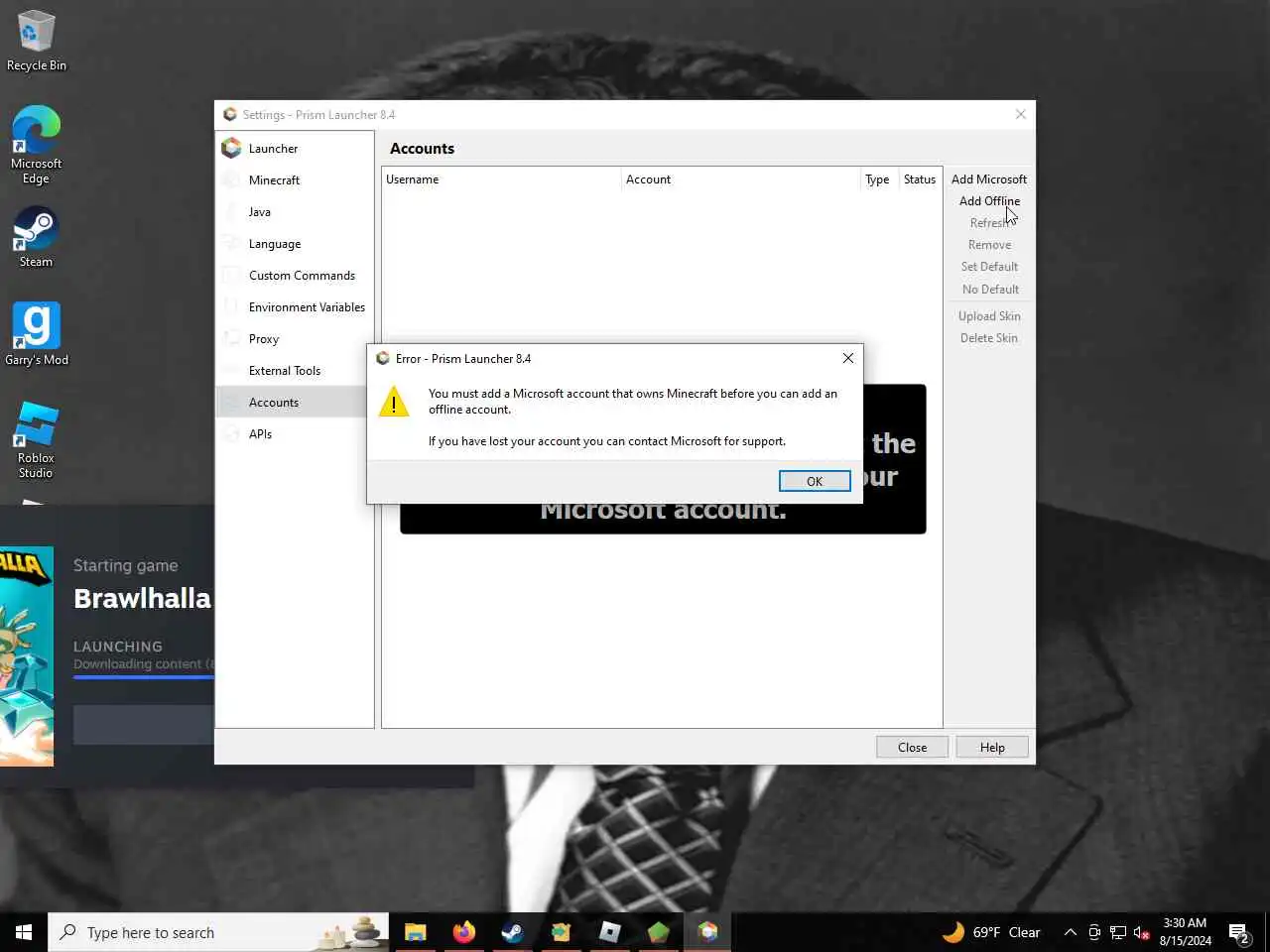Image resolution: width=1270 pixels, height=952 pixels.
Task: Click the taskbar search box
Action: click(218, 932)
